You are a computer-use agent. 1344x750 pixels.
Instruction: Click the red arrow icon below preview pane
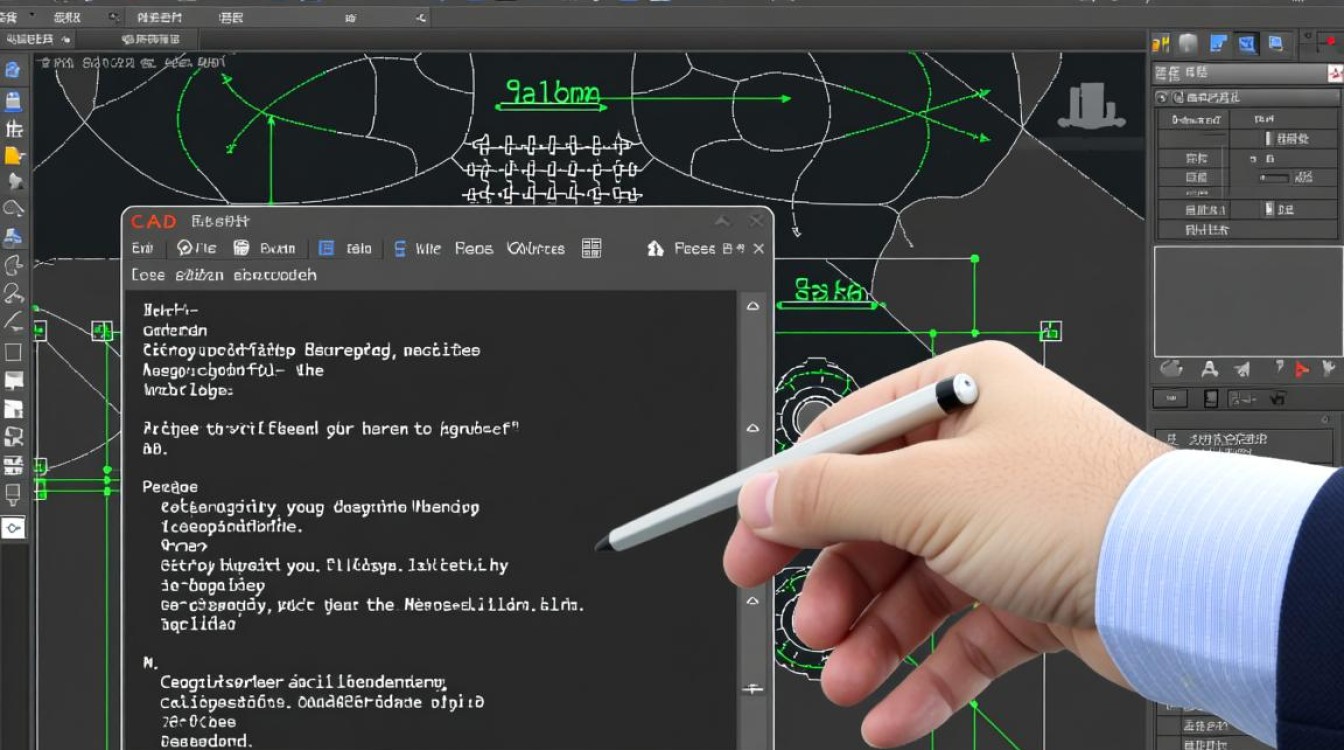[1301, 369]
